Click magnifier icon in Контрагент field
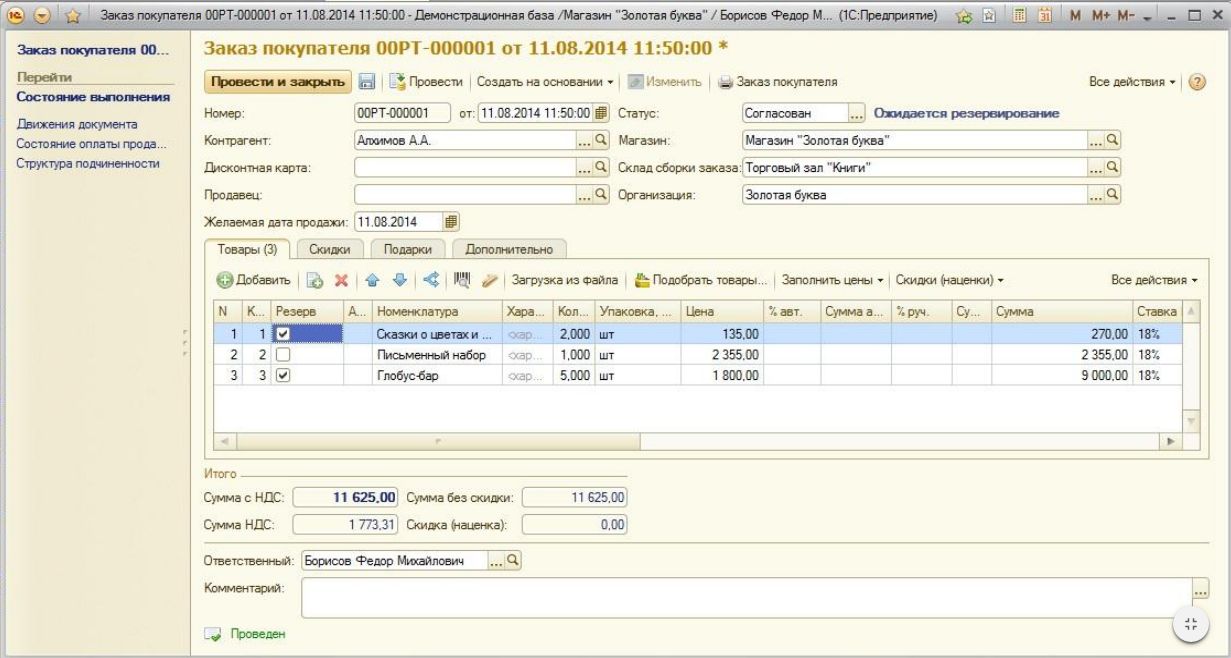Viewport: 1231px width, 658px height. (x=601, y=141)
